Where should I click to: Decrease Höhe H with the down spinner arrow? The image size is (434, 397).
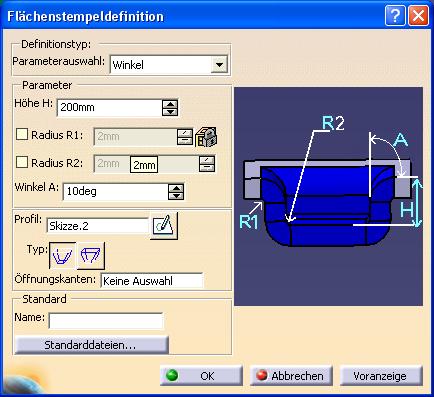click(170, 111)
